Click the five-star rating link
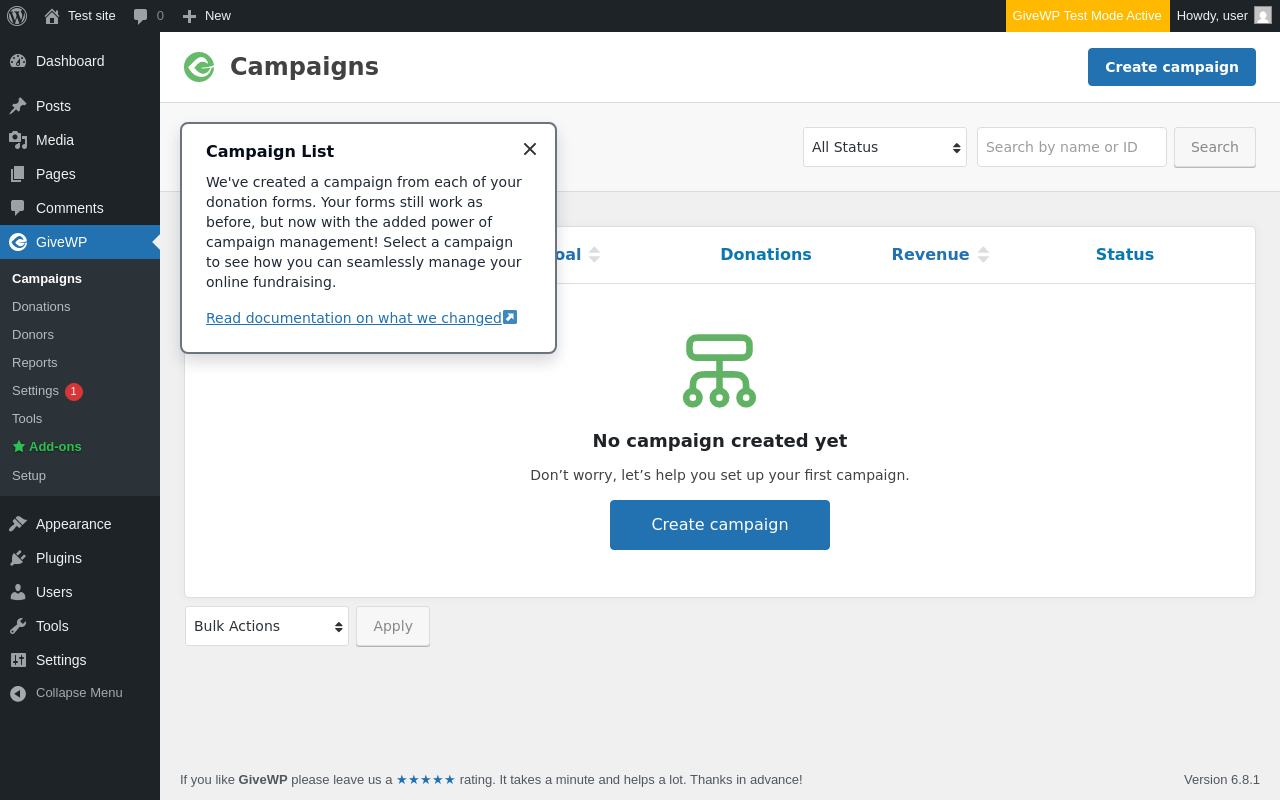 tap(426, 780)
